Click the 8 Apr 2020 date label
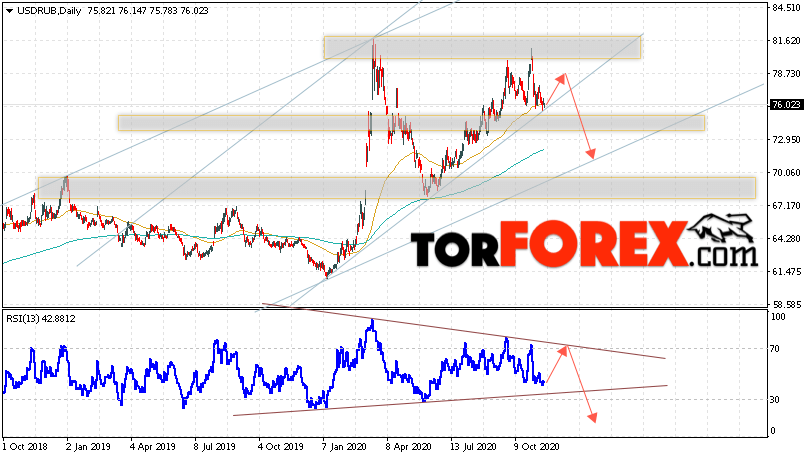The image size is (808, 458). (408, 447)
